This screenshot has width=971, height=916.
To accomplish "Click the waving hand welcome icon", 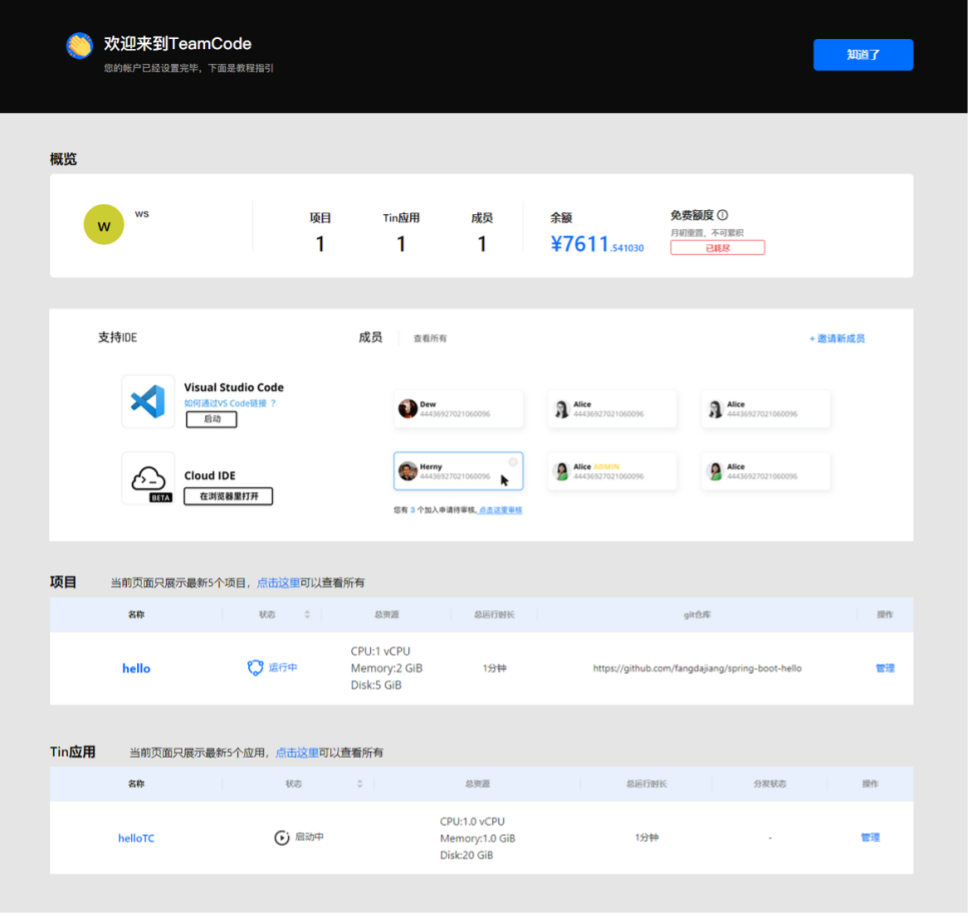I will [80, 45].
